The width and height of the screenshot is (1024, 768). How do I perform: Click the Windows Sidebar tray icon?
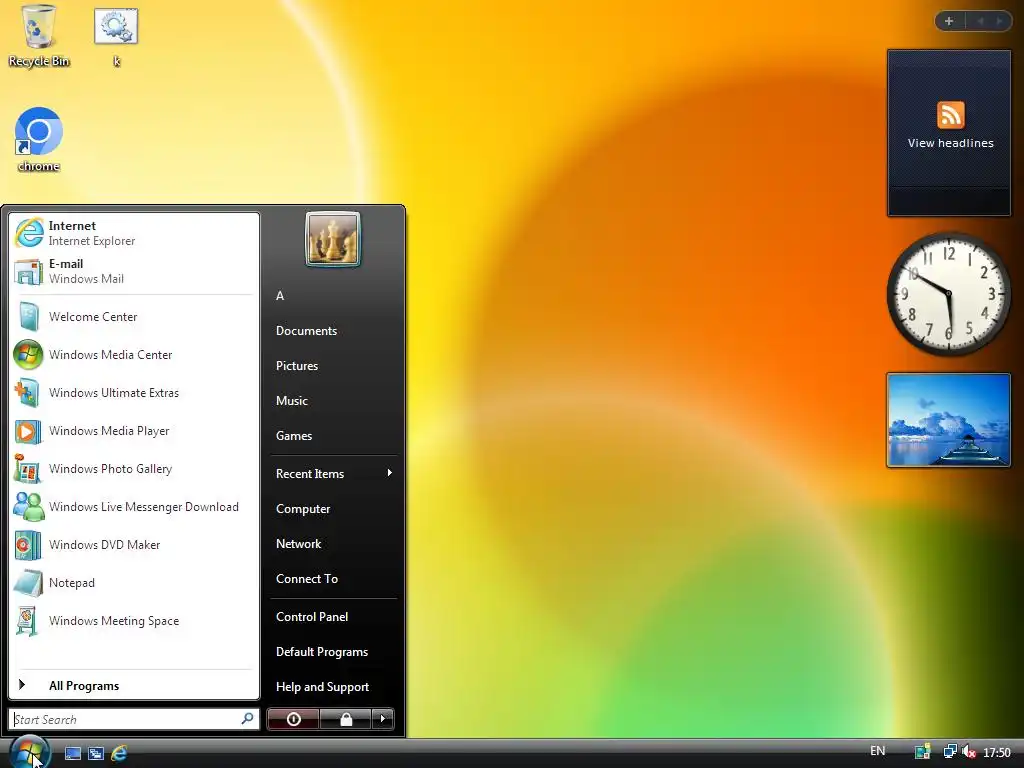coord(922,752)
